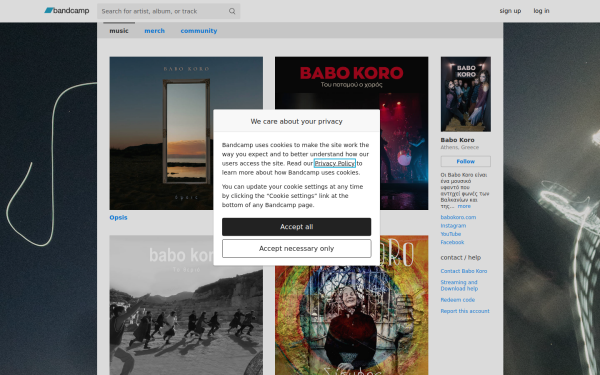This screenshot has height=375, width=600.
Task: Open Streaming and Download help
Action: (x=459, y=285)
